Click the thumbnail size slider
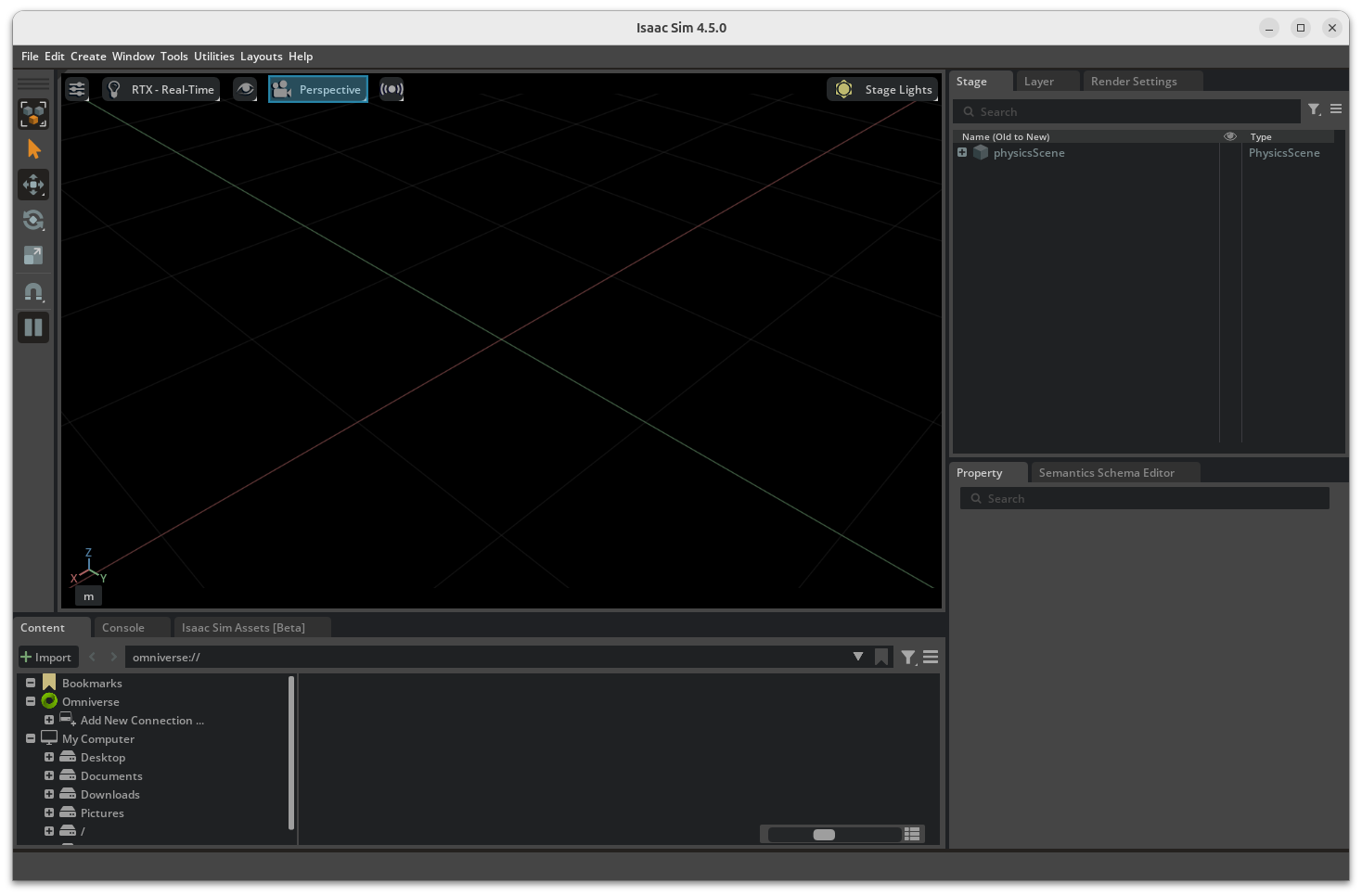 [824, 834]
